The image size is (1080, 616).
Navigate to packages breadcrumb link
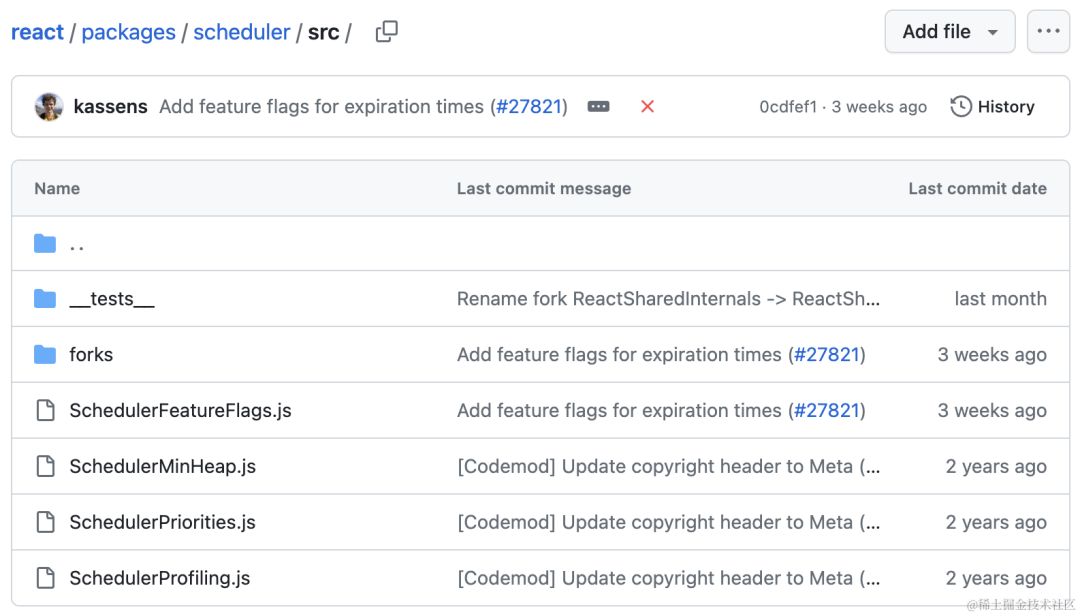[128, 32]
